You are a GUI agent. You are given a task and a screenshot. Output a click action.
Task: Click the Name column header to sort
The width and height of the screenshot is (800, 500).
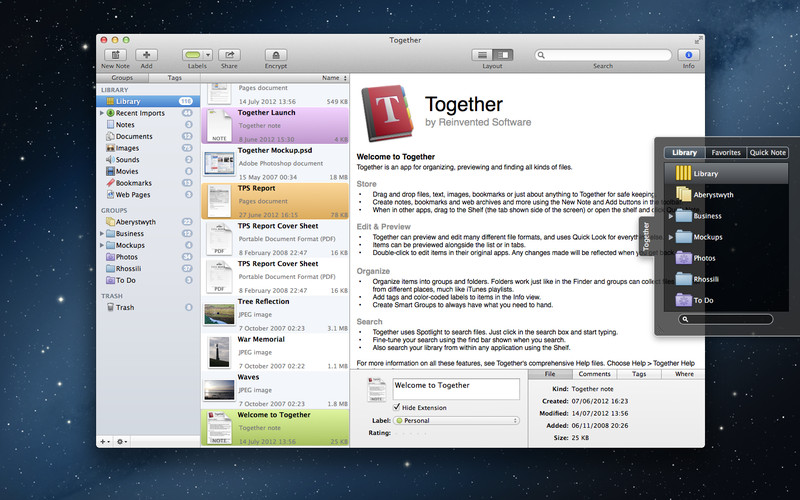[x=328, y=77]
